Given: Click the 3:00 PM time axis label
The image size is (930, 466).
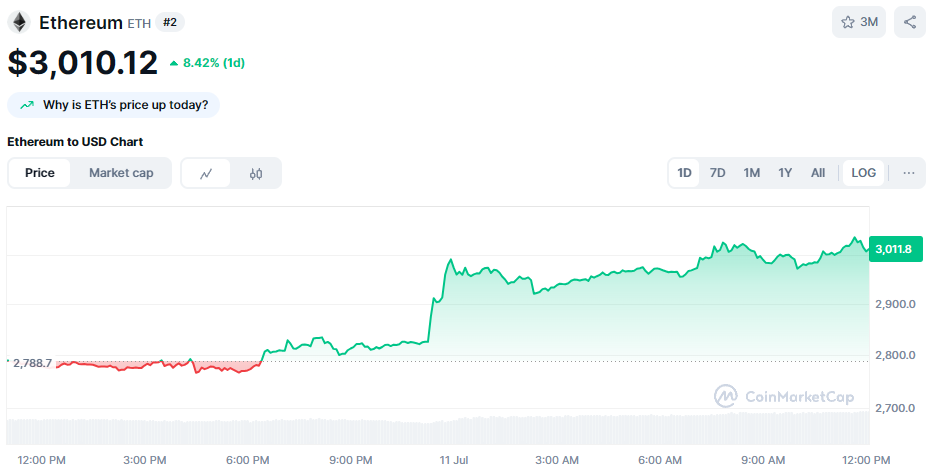Looking at the screenshot, I should 145,460.
